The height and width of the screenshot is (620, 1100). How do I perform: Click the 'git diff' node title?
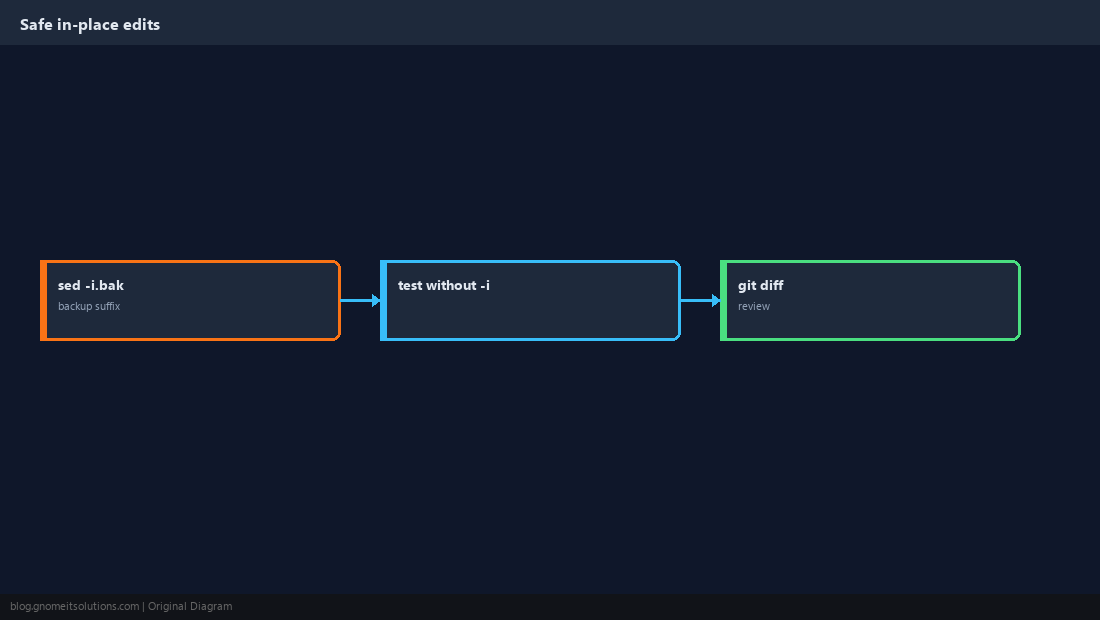coord(760,285)
